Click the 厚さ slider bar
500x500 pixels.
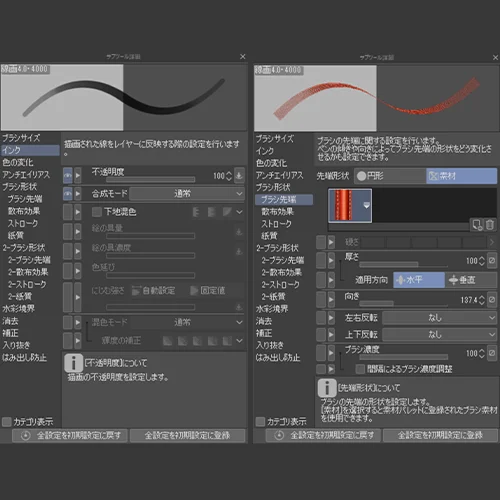tap(403, 265)
